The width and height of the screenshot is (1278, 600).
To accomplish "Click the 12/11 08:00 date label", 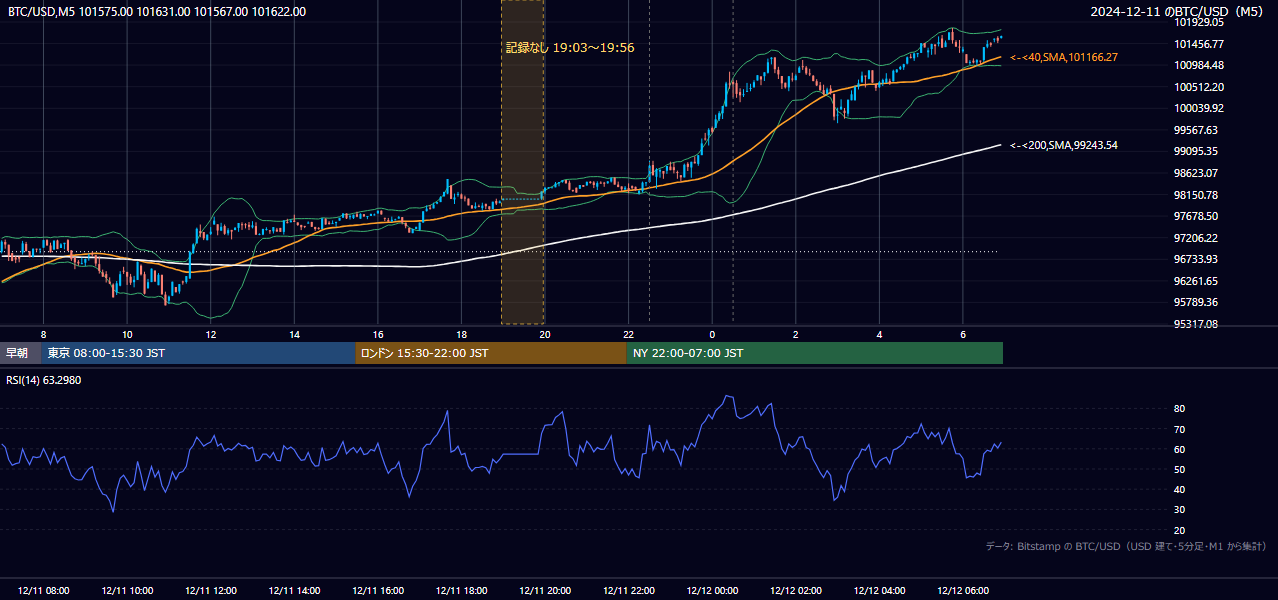I will point(43,591).
